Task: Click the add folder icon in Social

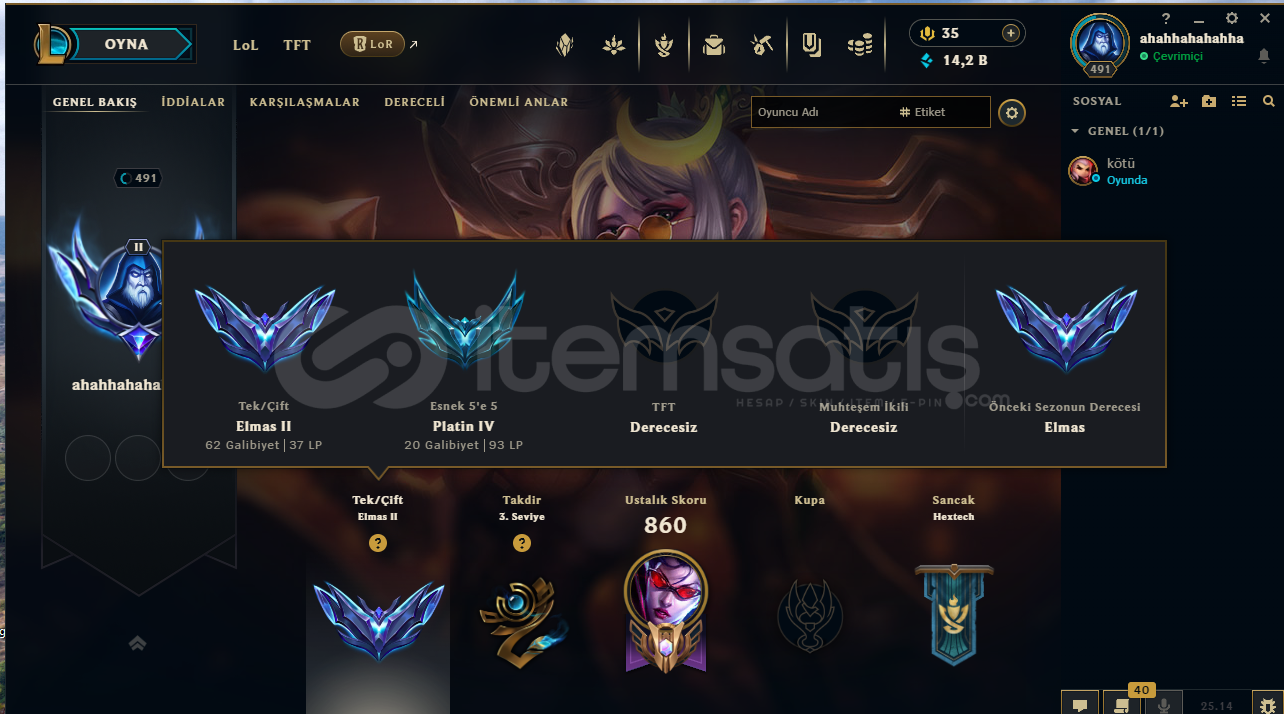Action: (1209, 101)
